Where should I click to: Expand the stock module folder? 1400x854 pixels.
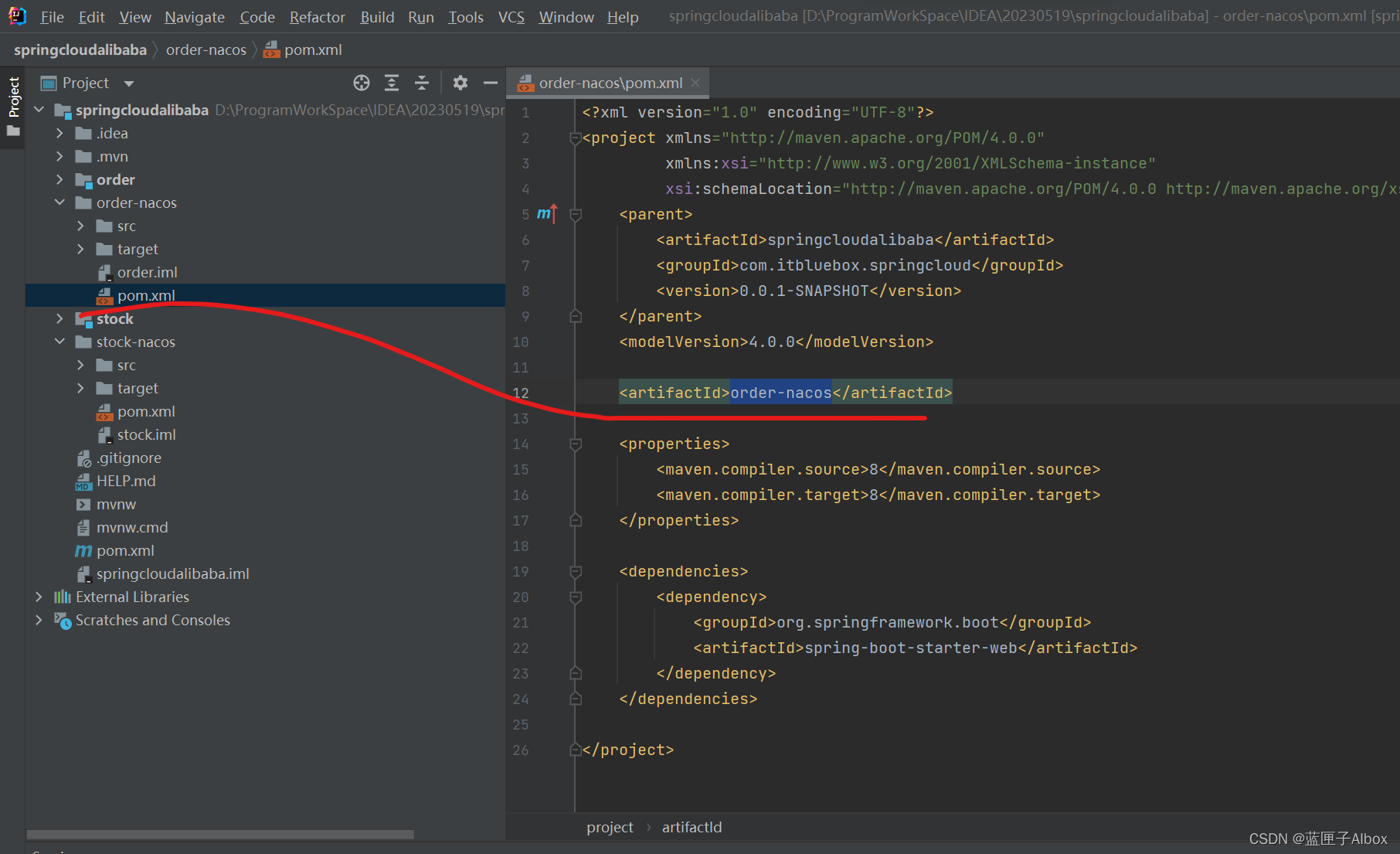click(x=59, y=318)
